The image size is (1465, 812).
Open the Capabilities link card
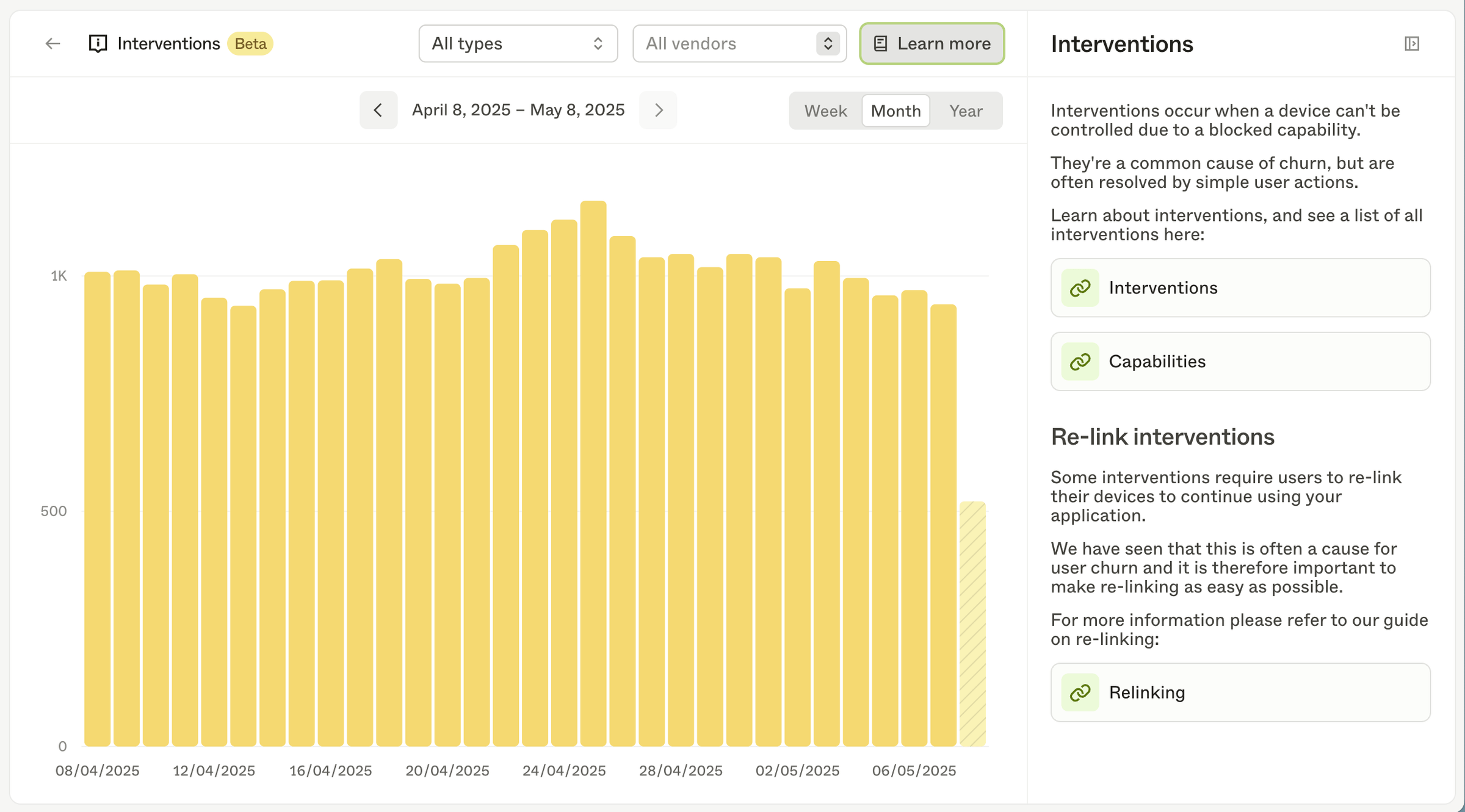click(x=1239, y=361)
